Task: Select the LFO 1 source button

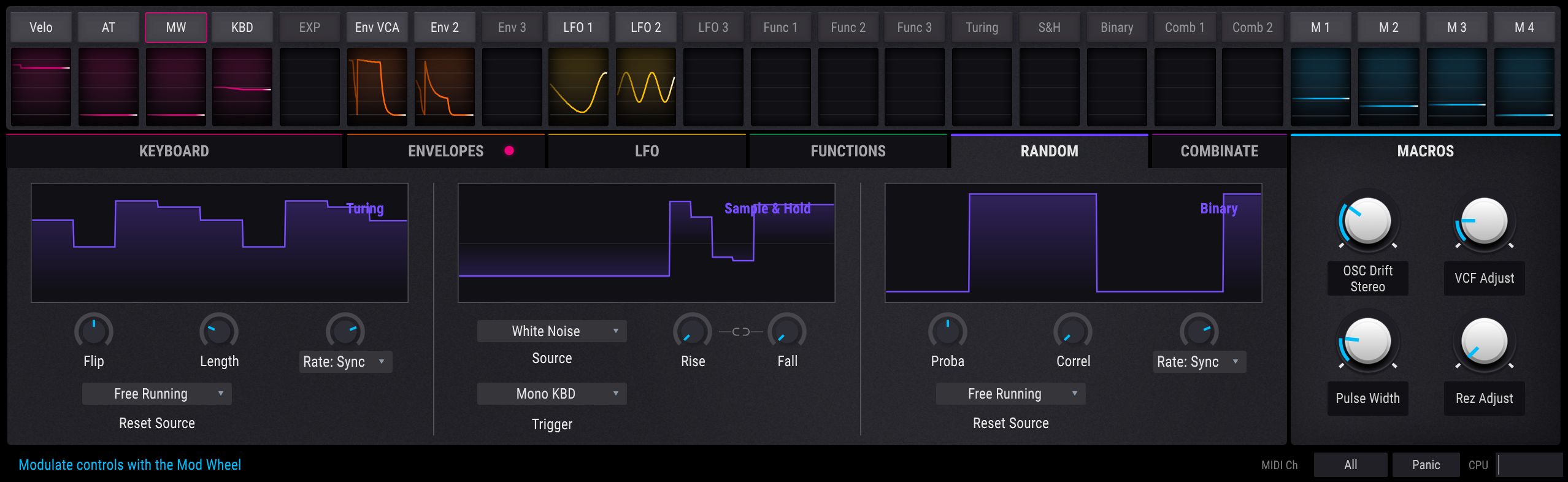Action: pyautogui.click(x=578, y=28)
